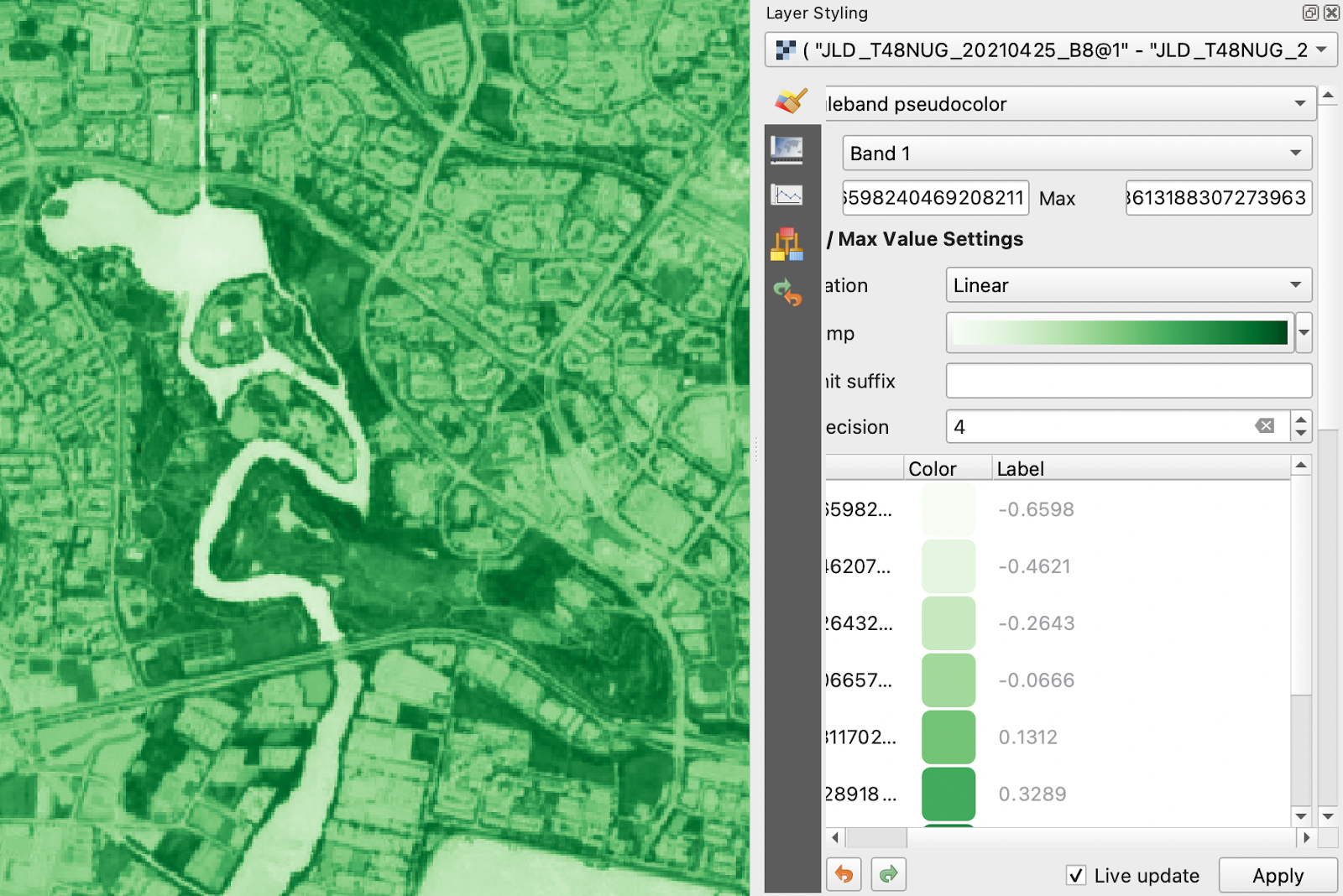Open the Histogram tab icon

tap(786, 195)
